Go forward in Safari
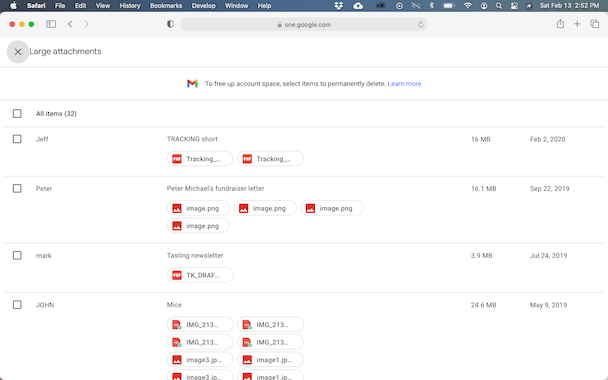Screen dimensions: 608x380 pos(86,24)
